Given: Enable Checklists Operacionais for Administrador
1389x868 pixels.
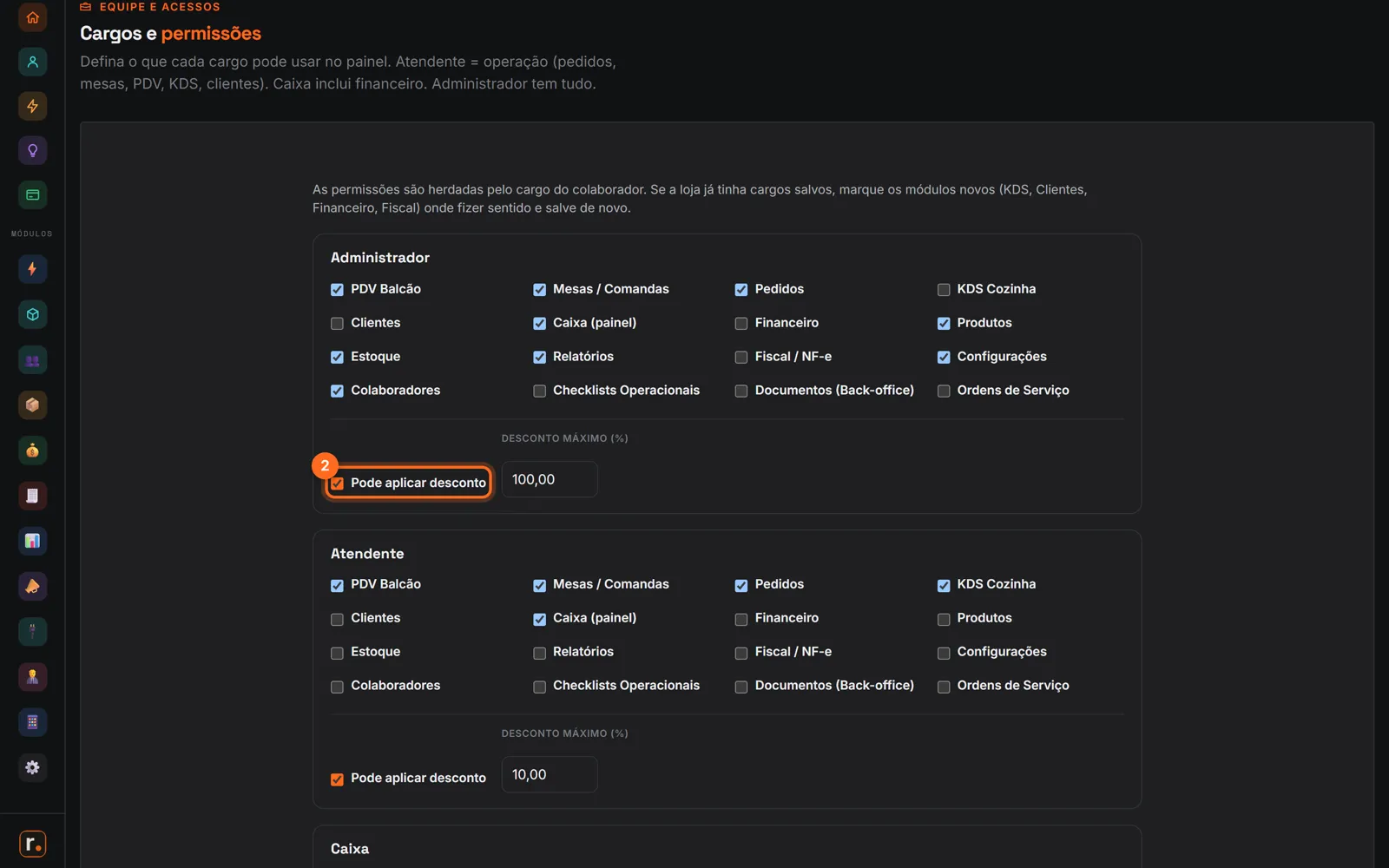Looking at the screenshot, I should click(539, 391).
